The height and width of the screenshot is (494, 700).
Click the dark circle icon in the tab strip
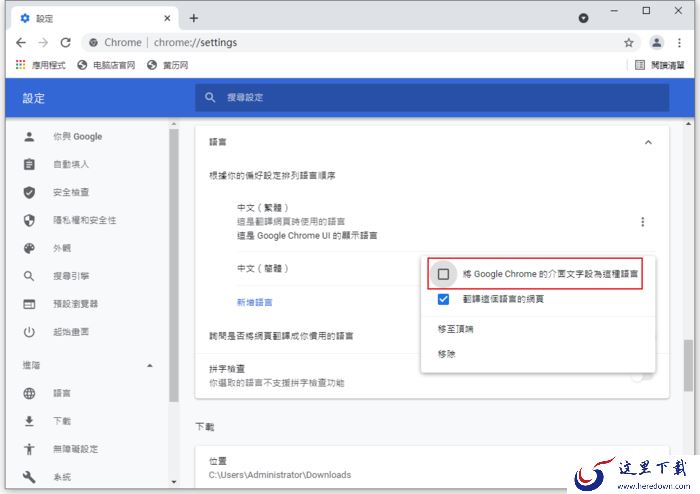coord(583,18)
